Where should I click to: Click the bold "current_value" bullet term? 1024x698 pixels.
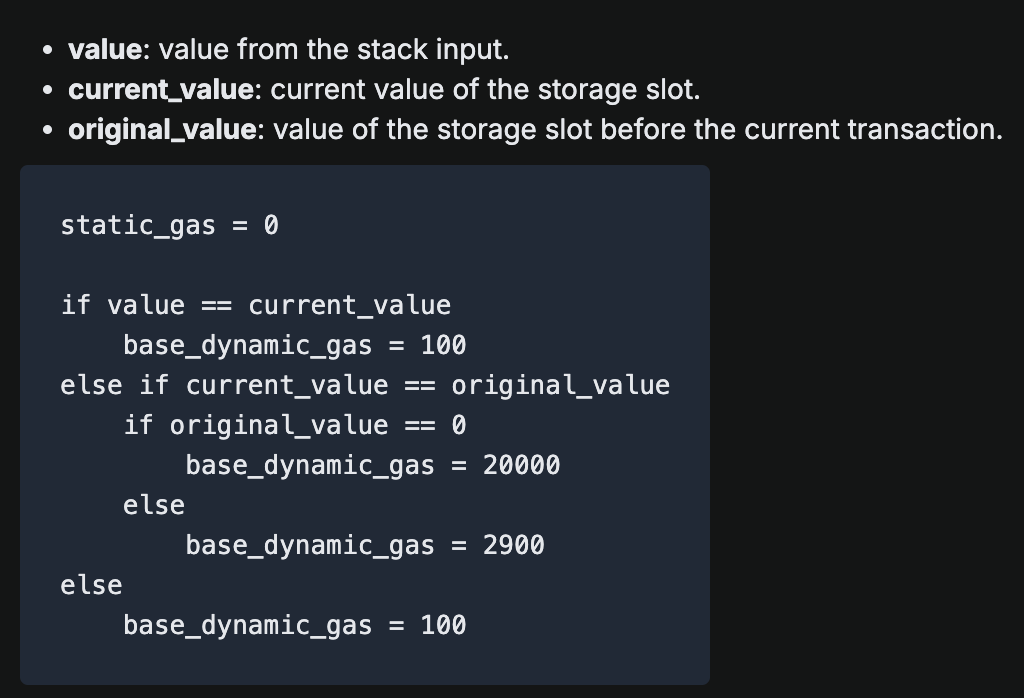(160, 89)
